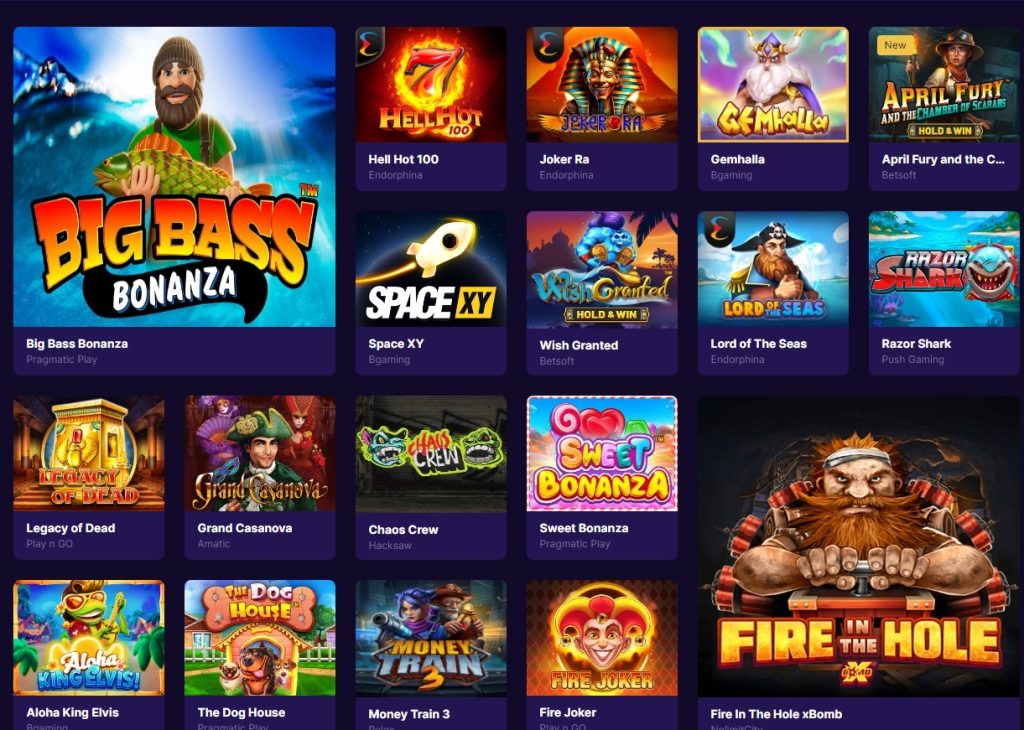Click the Legacy of Dead game image
1024x730 pixels.
89,453
